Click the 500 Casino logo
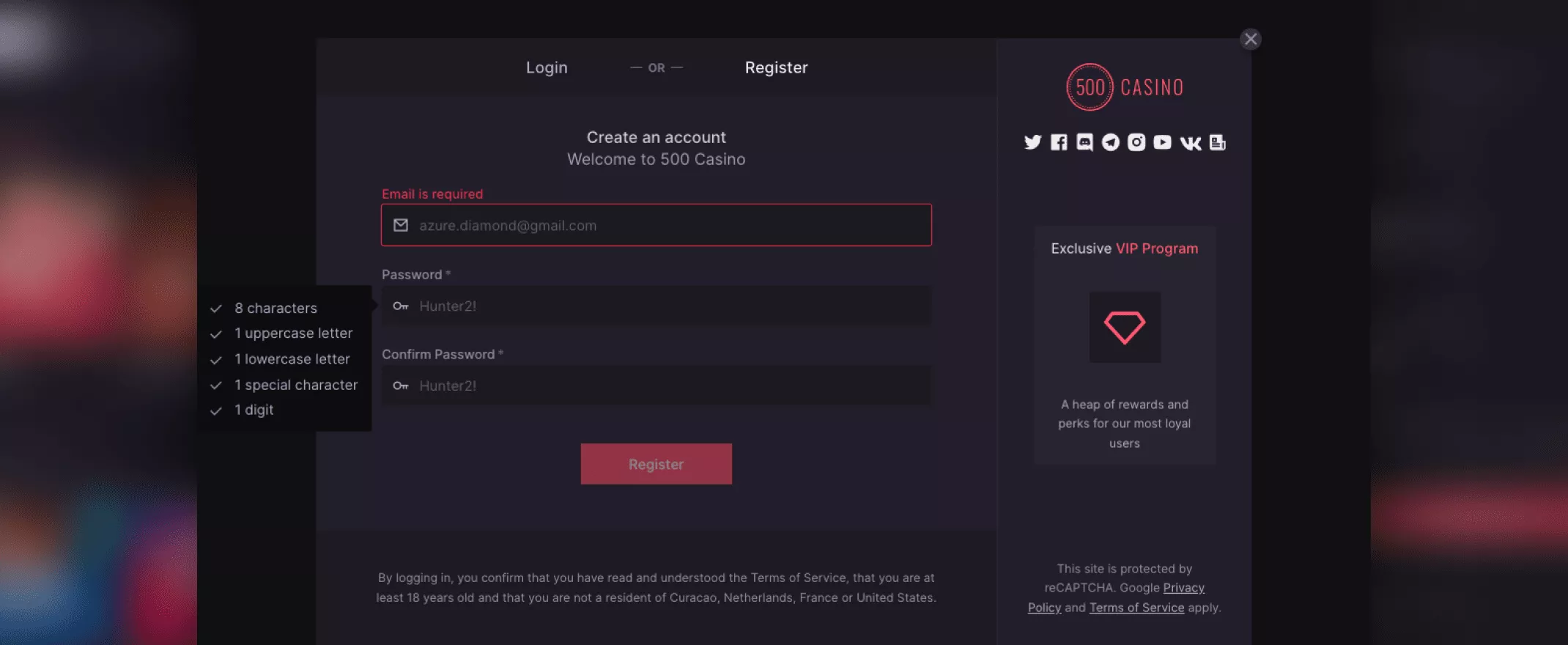 click(1125, 87)
